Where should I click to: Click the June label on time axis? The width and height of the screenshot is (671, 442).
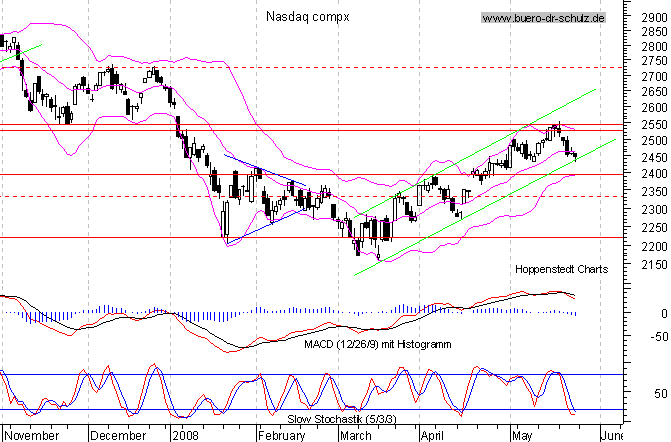coord(611,435)
